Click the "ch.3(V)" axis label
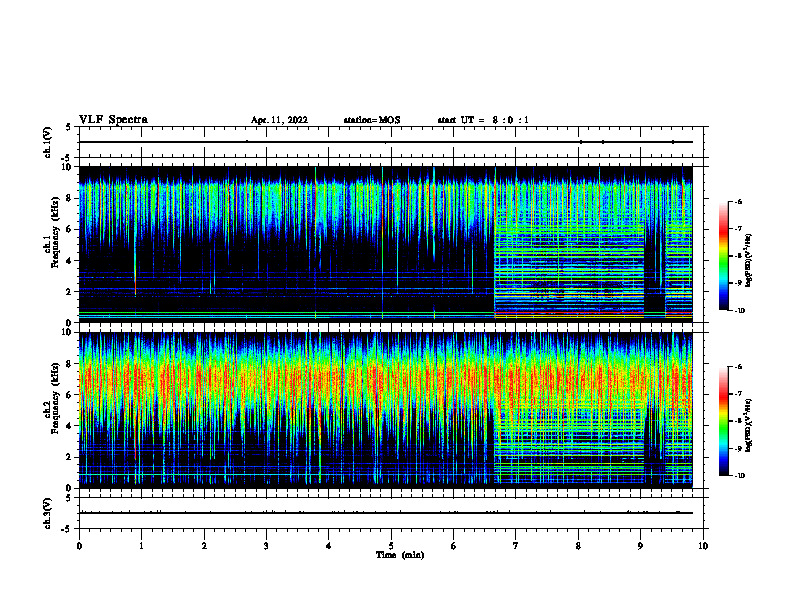This screenshot has height=612, width=792. pyautogui.click(x=47, y=514)
